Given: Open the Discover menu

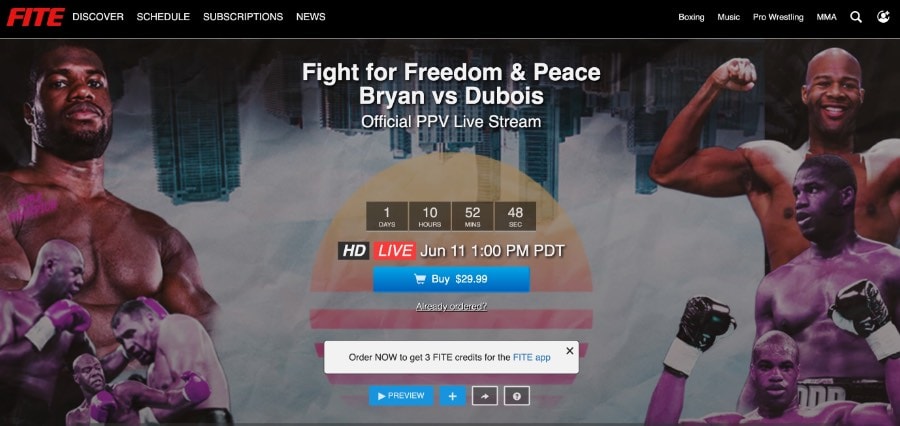Looking at the screenshot, I should (98, 17).
